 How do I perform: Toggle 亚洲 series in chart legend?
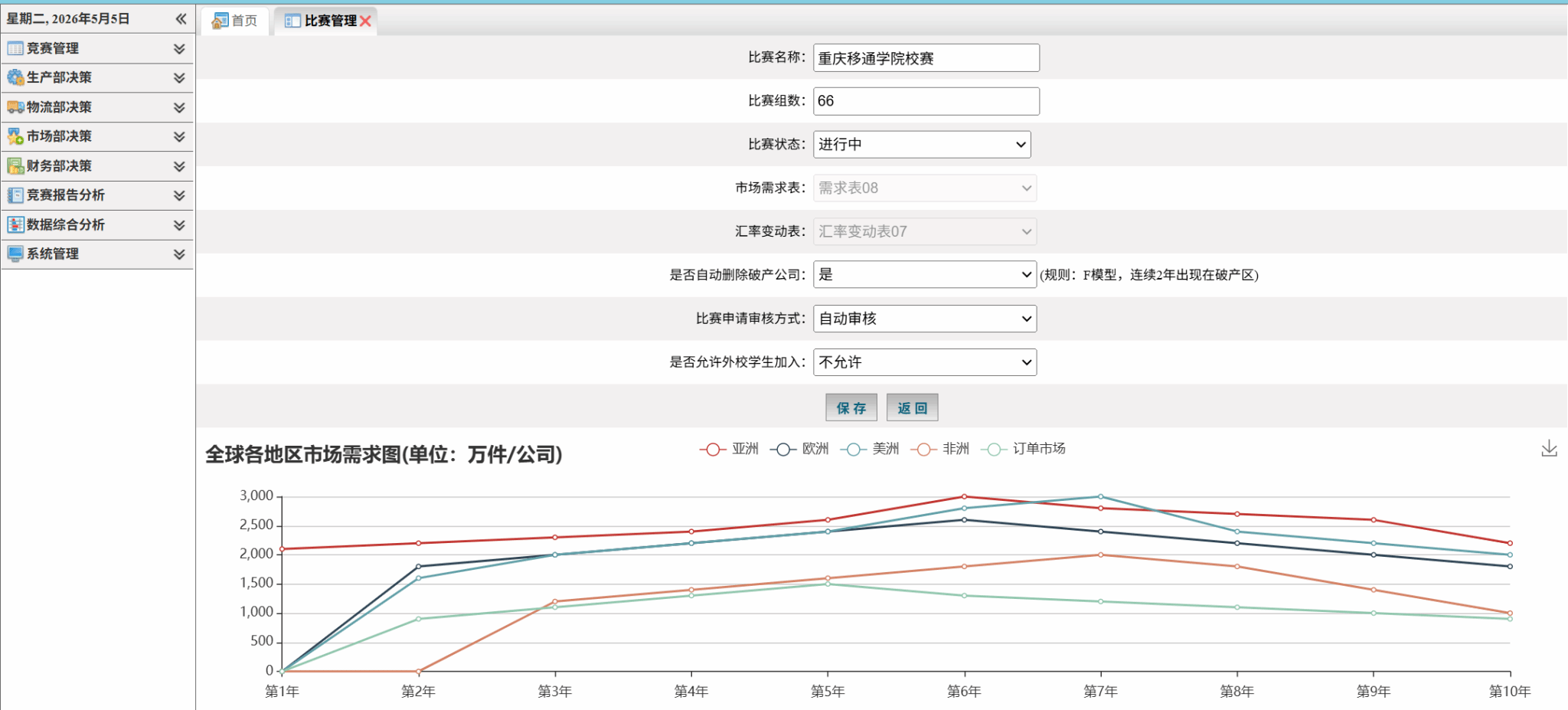(729, 449)
